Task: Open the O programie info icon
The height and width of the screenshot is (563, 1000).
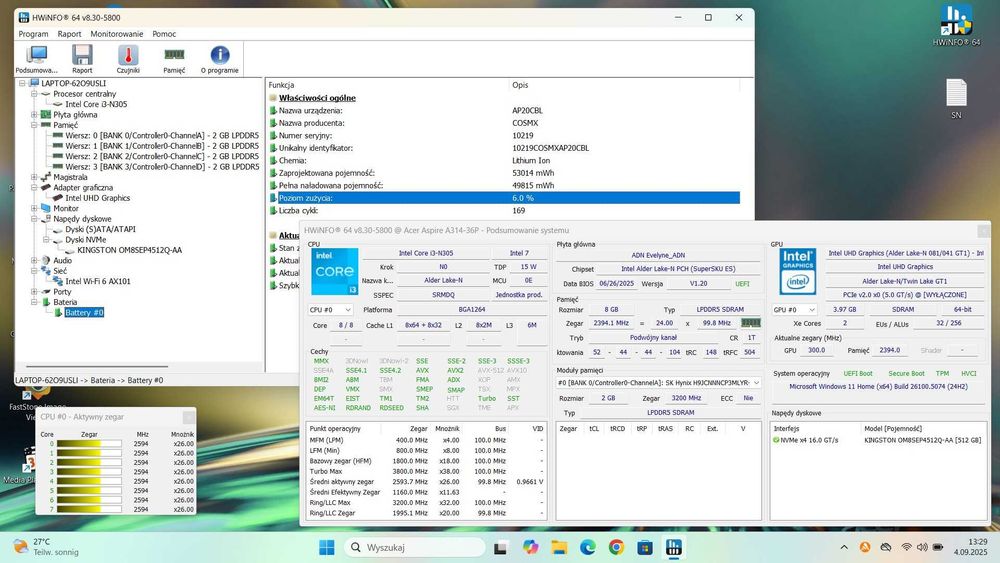Action: (219, 60)
